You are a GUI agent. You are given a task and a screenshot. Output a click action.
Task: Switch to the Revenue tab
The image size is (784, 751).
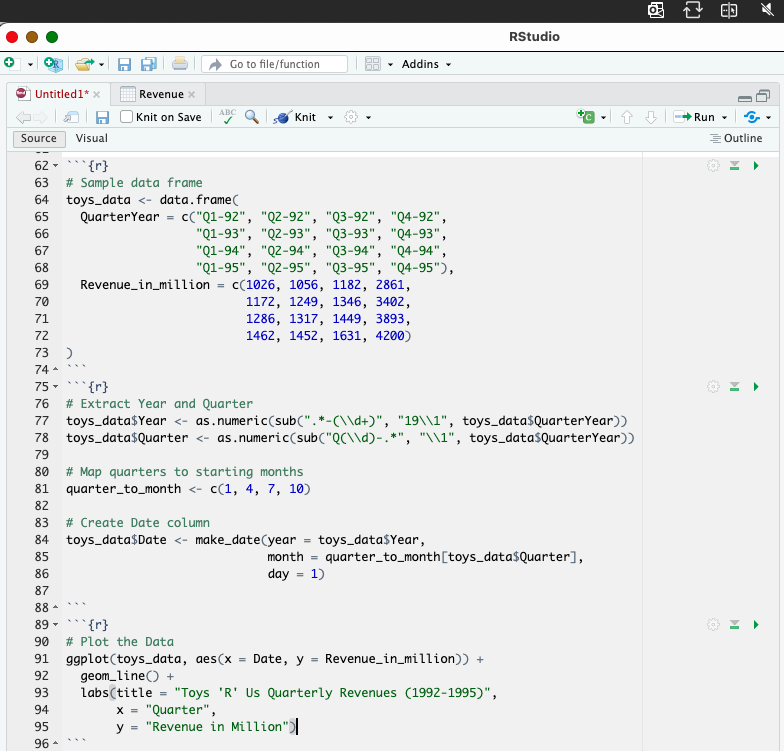point(161,94)
